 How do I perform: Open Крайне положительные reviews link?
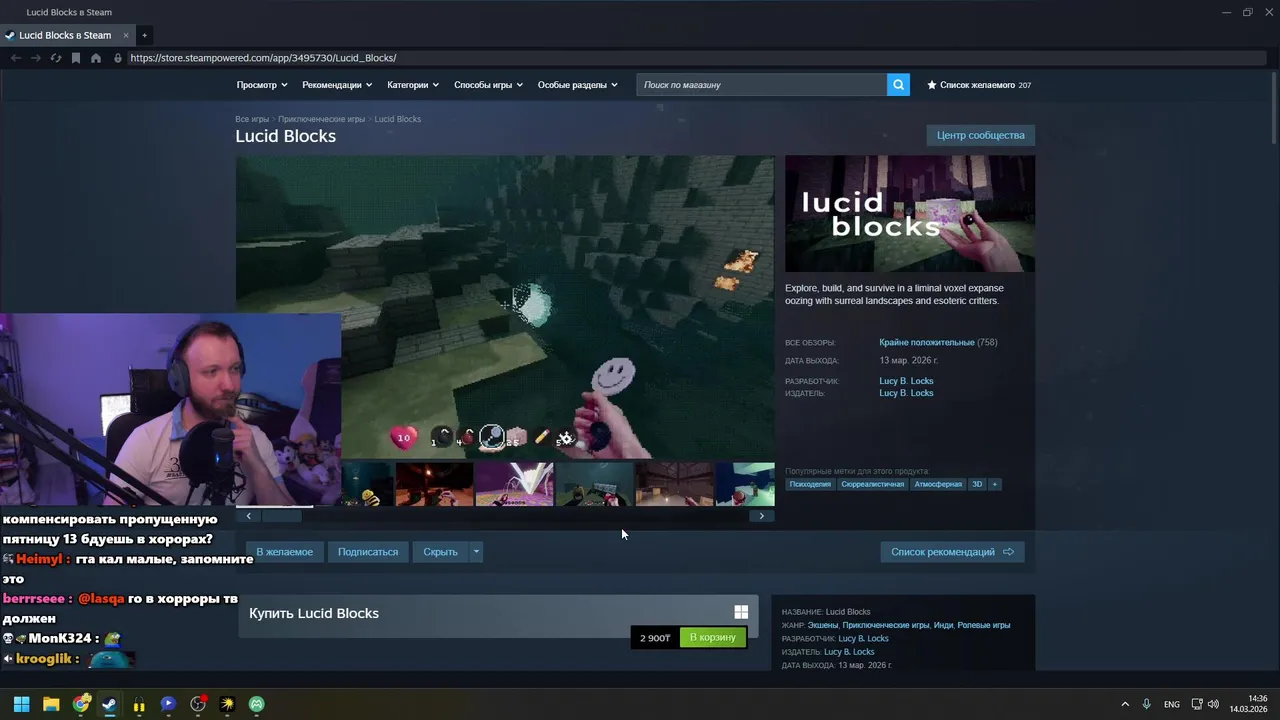click(x=926, y=342)
